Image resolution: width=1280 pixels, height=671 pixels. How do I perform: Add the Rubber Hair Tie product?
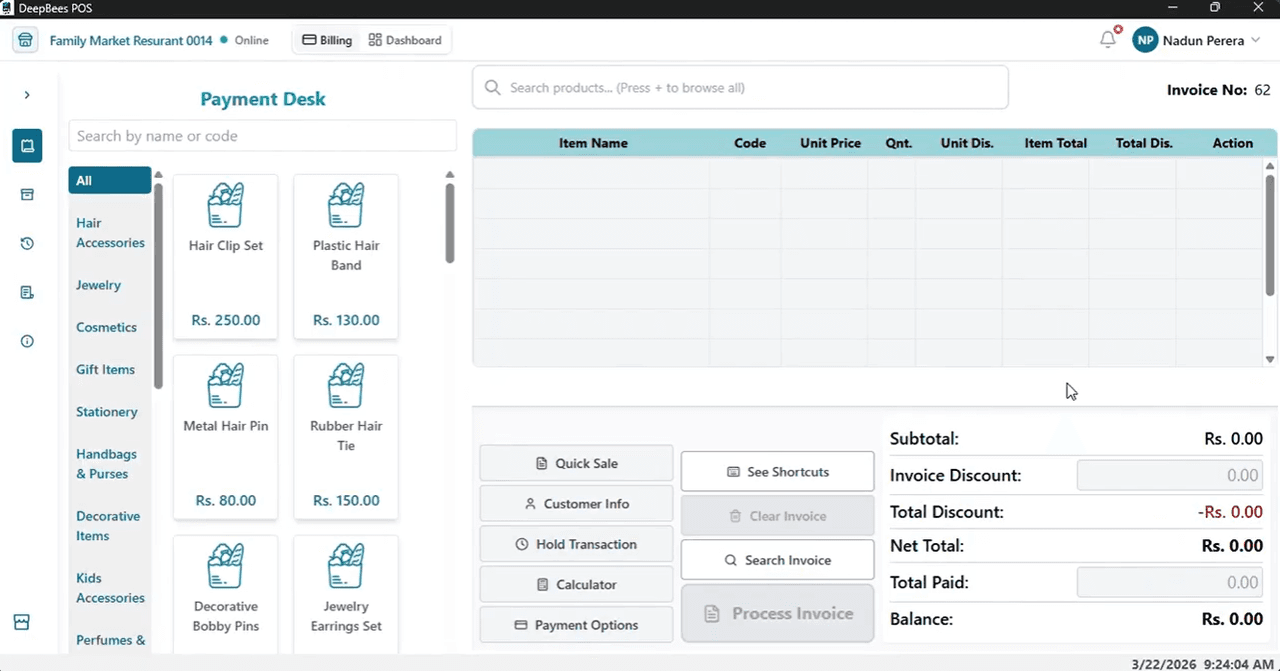click(346, 437)
